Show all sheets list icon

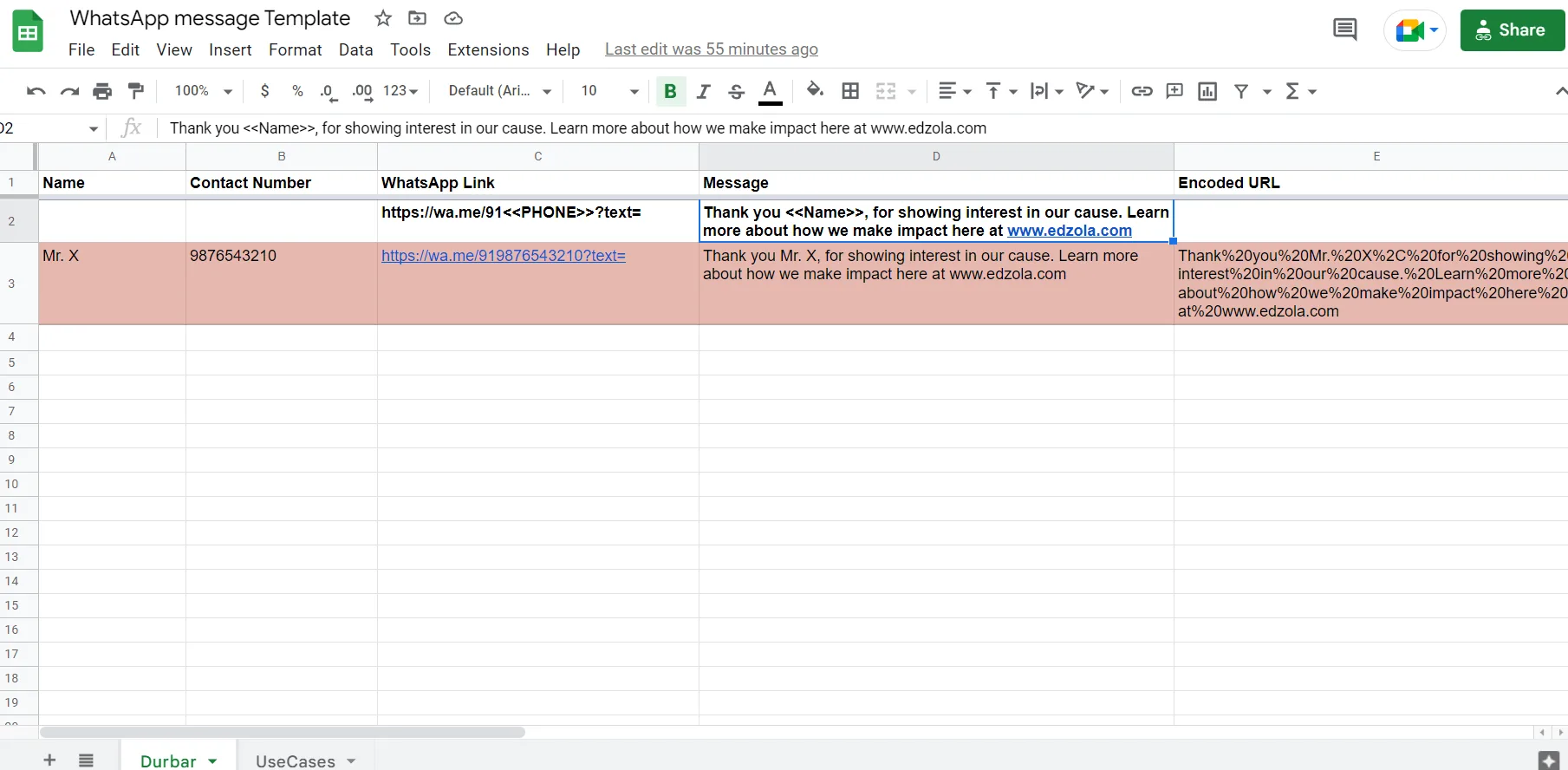[86, 760]
